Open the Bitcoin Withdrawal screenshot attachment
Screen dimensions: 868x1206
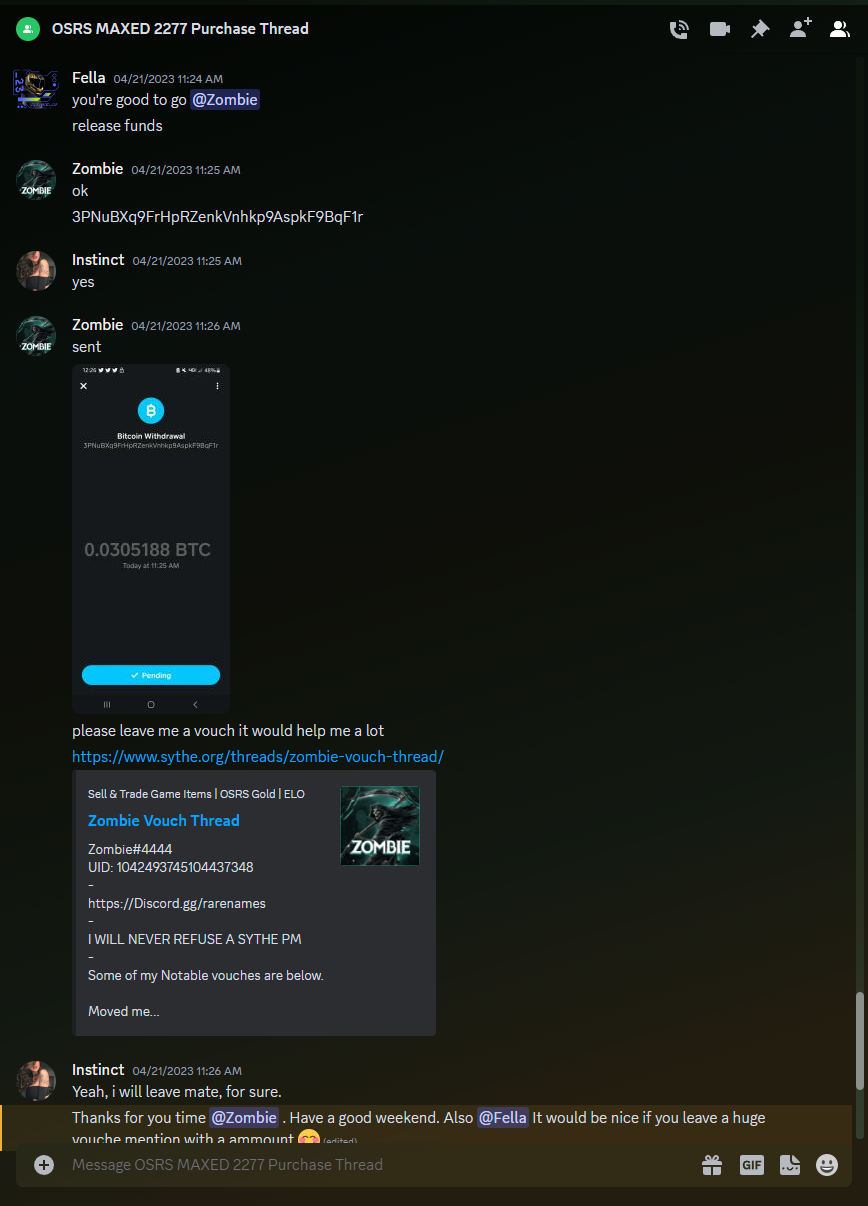pos(151,539)
